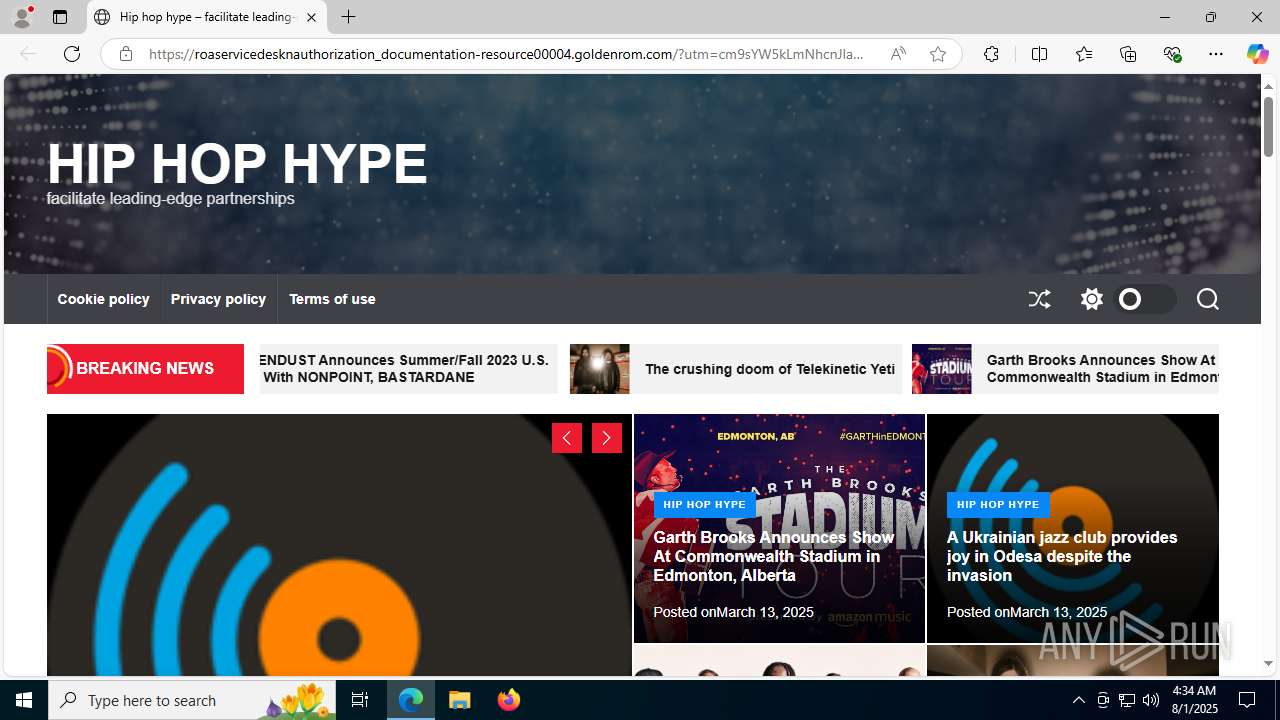
Task: Toggle the dark mode switch
Action: tap(1145, 299)
